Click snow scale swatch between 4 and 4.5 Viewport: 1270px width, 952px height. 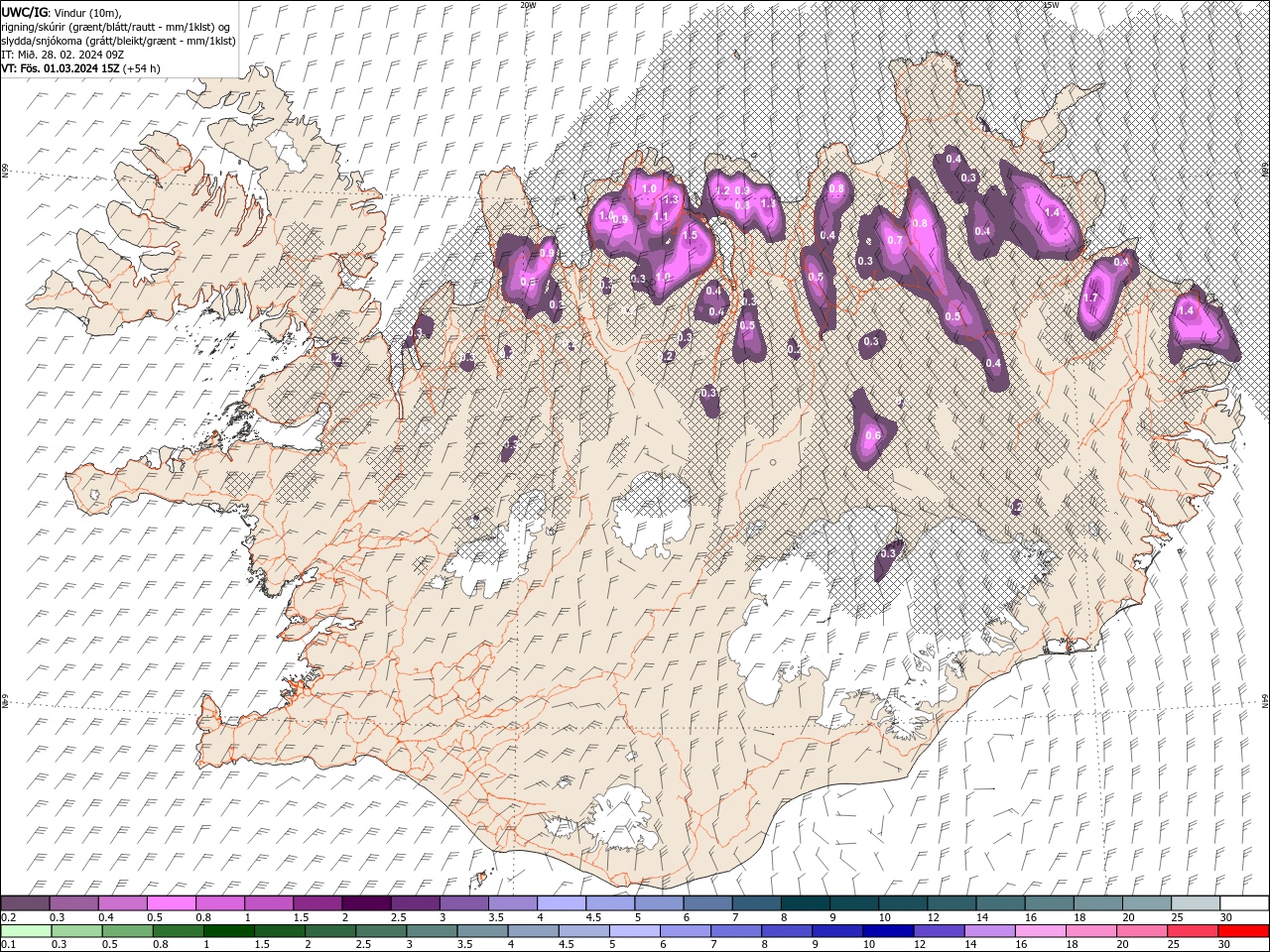(x=562, y=903)
